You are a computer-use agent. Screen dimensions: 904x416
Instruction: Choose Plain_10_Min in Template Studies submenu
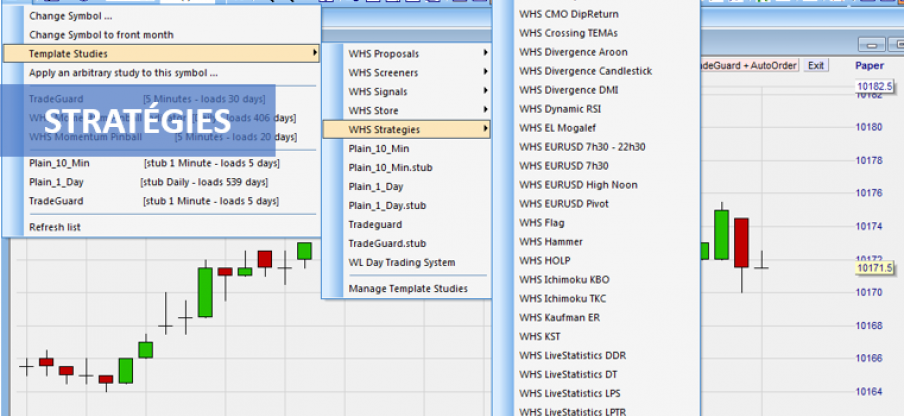coord(406,149)
